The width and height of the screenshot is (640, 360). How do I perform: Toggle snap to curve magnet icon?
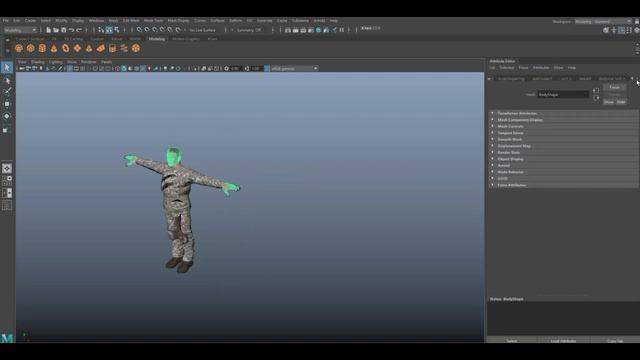click(x=147, y=30)
